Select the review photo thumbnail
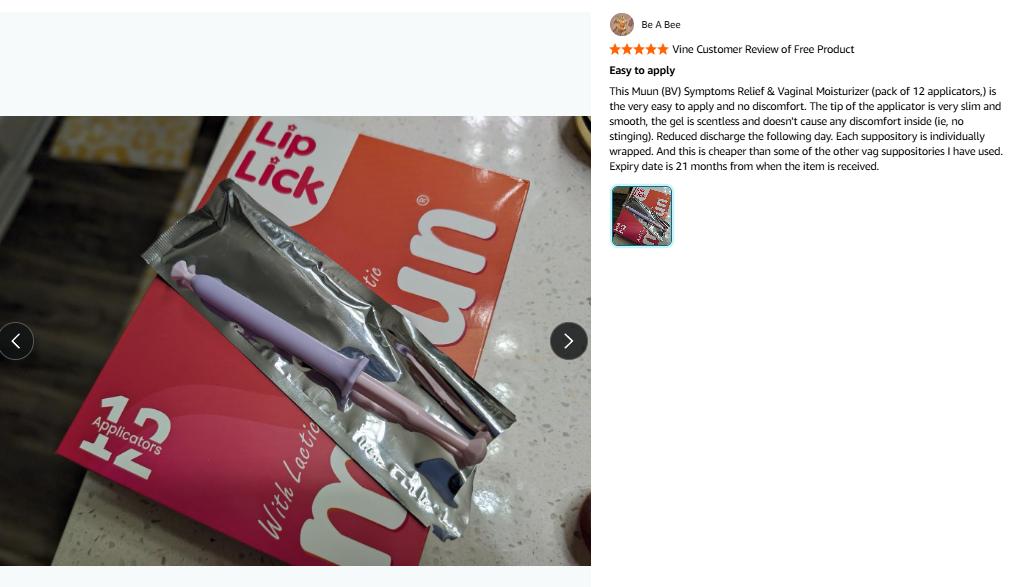Screen dimensions: 1034x587 pos(642,216)
